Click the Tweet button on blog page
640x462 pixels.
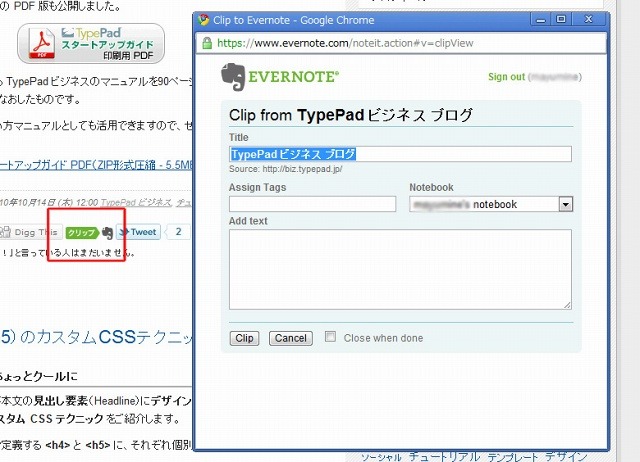click(138, 232)
